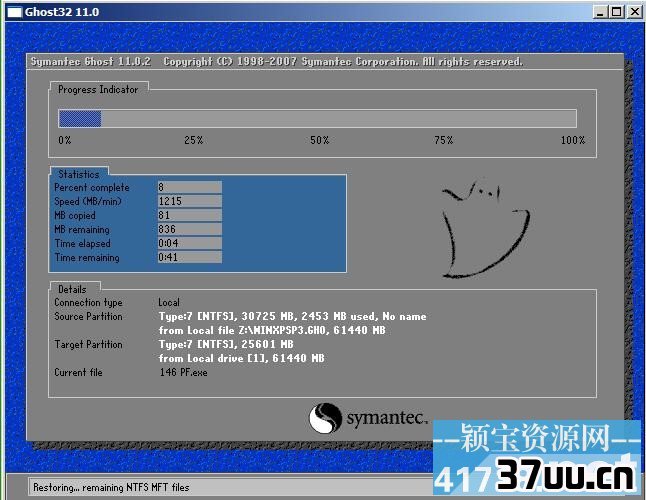
Task: Click the 'MB copied' label
Action: 75,215
